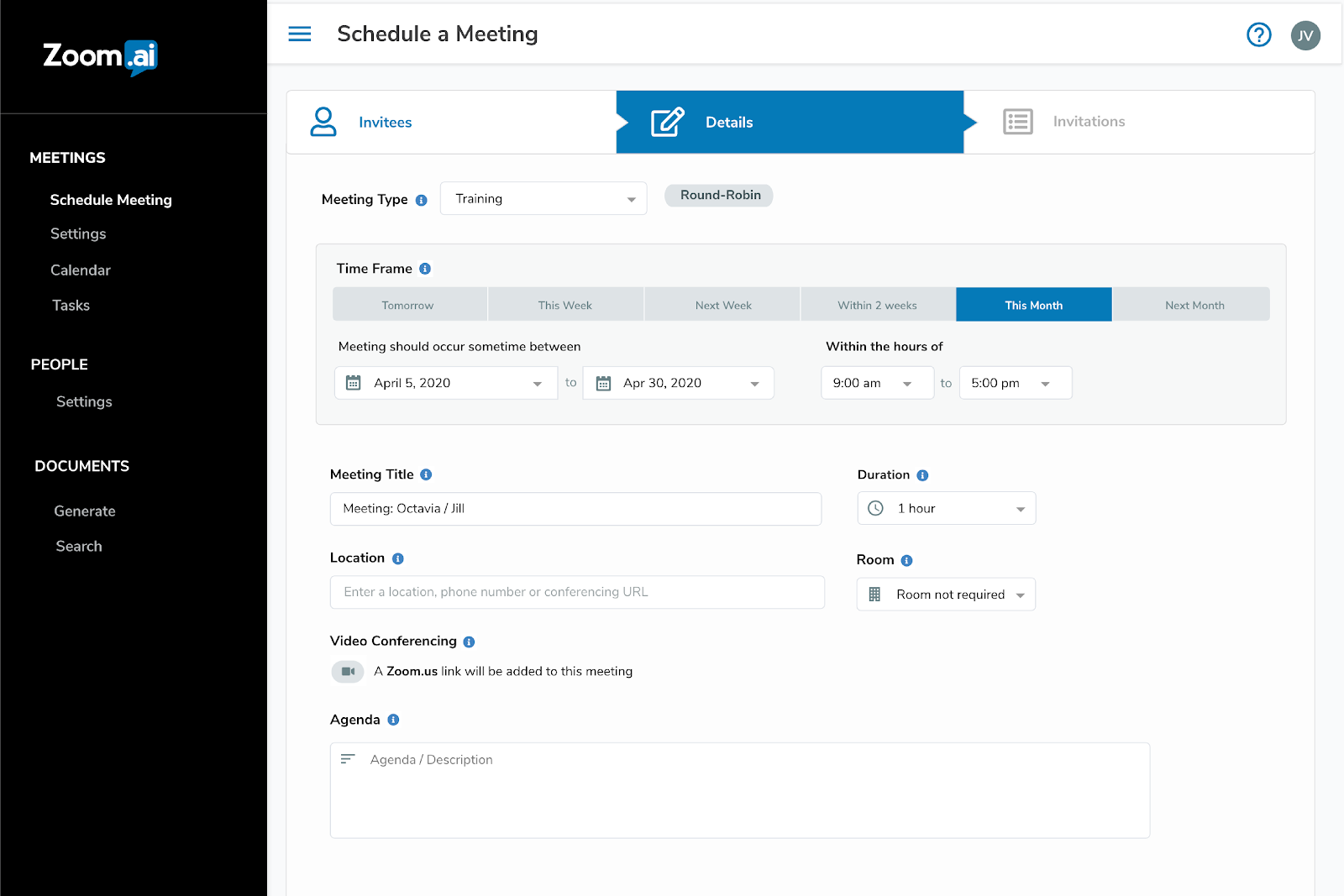This screenshot has height=896, width=1344.
Task: Expand the Meeting Type Training dropdown
Action: tap(543, 198)
